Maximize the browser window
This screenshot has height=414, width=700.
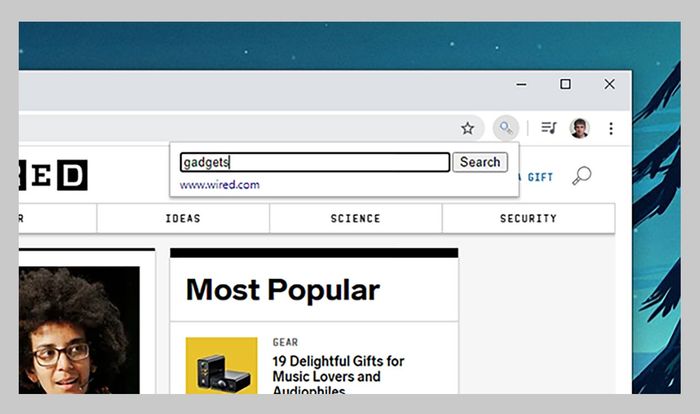point(565,85)
